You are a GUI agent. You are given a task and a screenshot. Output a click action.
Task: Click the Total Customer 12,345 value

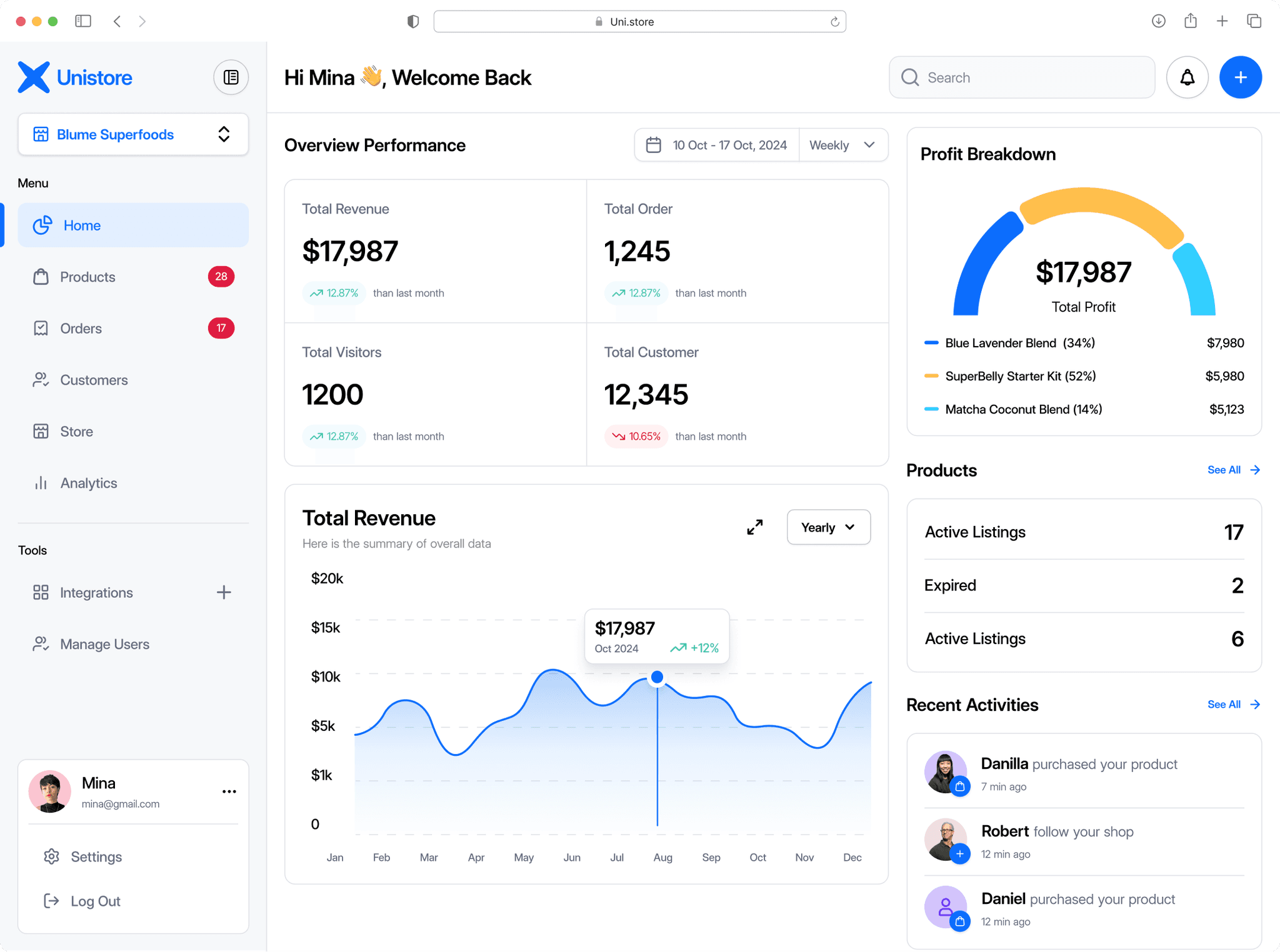[646, 394]
